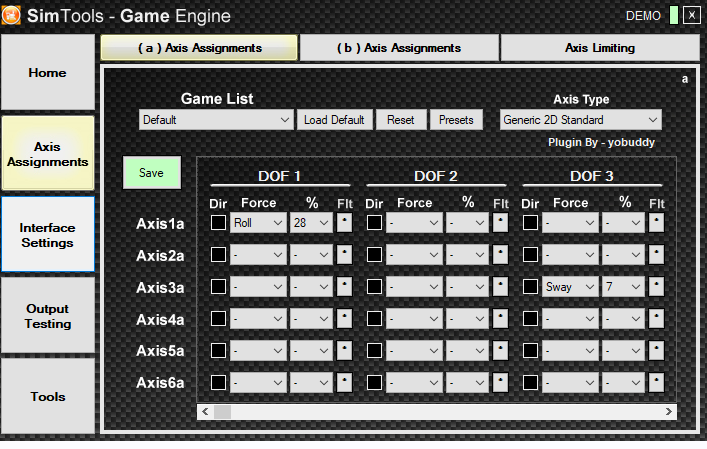The image size is (707, 449).
Task: Click Axis1a DOF 3 Flt filter button
Action: [656, 223]
